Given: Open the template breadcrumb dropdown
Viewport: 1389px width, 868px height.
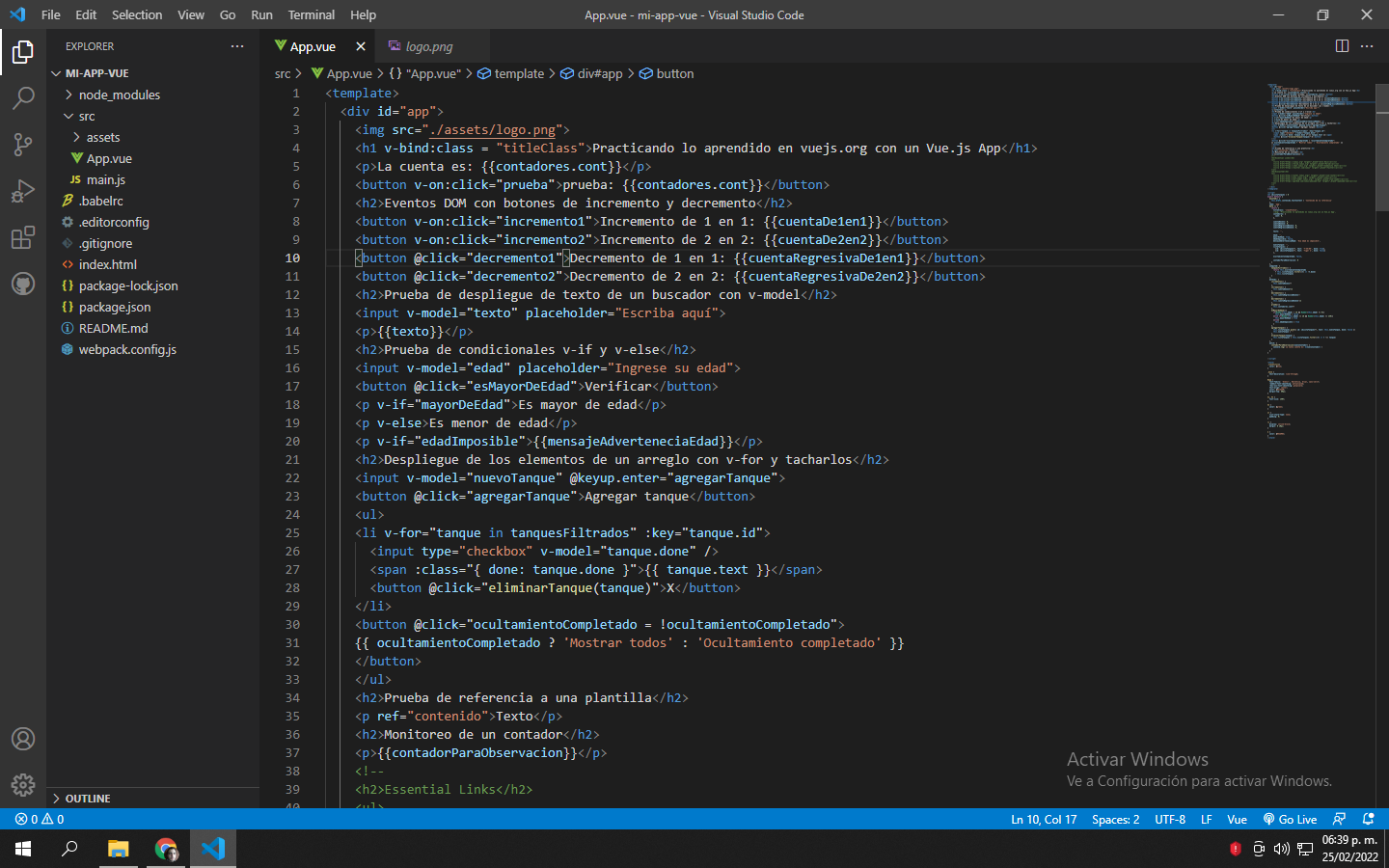Looking at the screenshot, I should tap(511, 73).
